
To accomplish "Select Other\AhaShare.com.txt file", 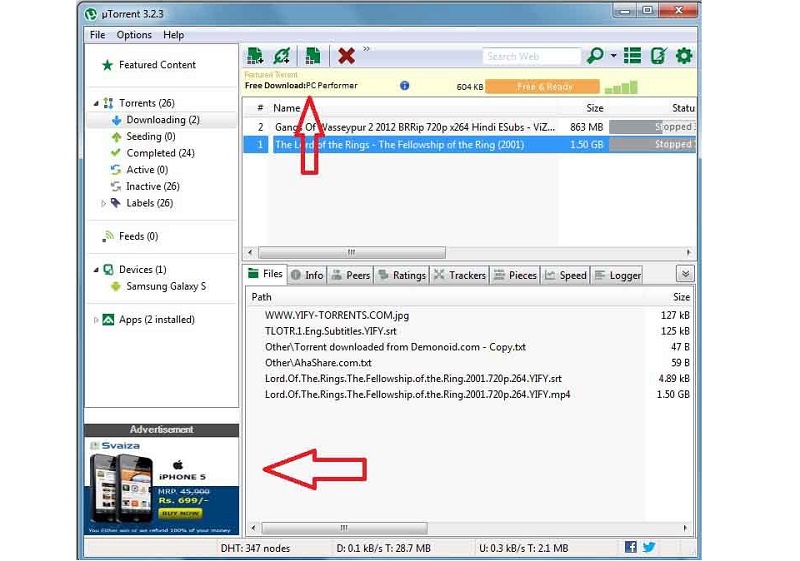I will [x=318, y=363].
